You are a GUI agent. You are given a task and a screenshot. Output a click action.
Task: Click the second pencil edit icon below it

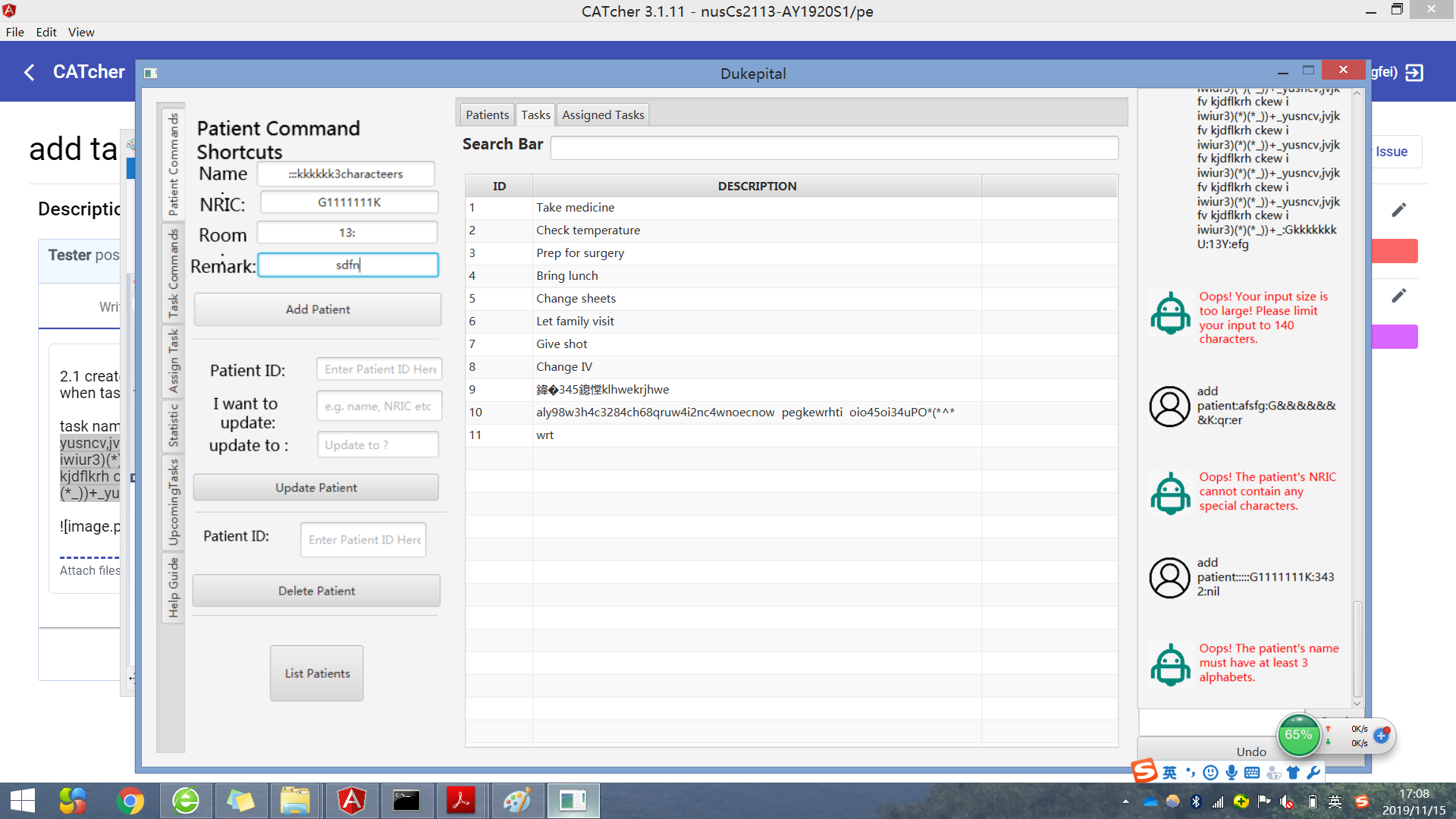[1399, 296]
